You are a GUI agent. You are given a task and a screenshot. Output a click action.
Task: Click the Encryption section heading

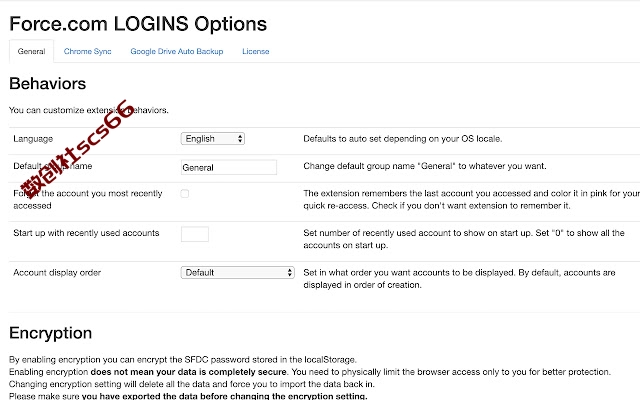pos(50,333)
